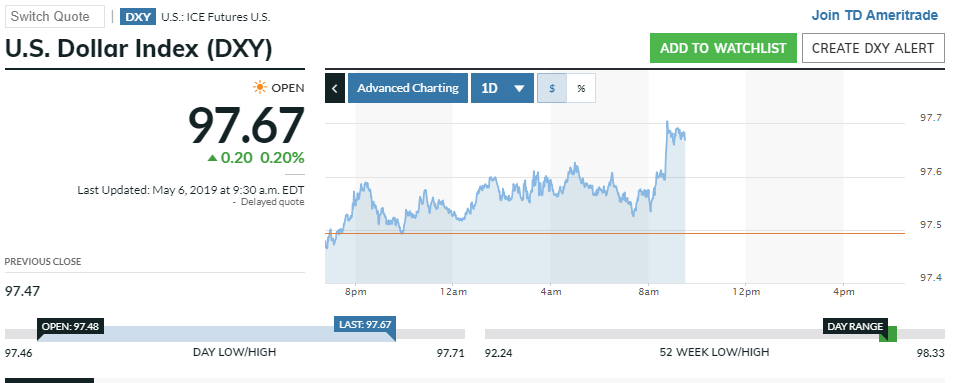The height and width of the screenshot is (383, 964).
Task: Open Advanced Charting
Action: [408, 88]
